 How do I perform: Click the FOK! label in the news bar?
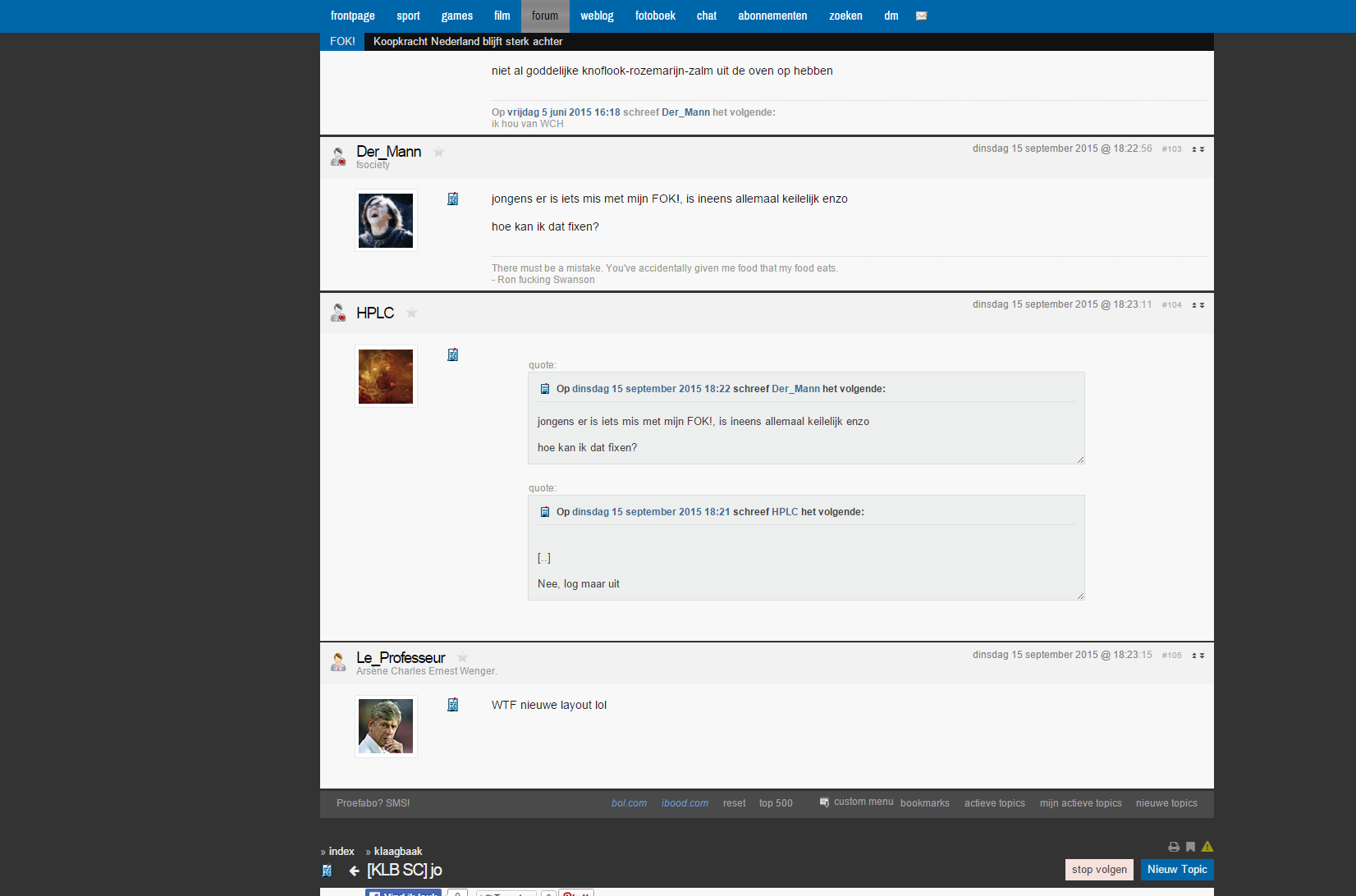coord(342,41)
